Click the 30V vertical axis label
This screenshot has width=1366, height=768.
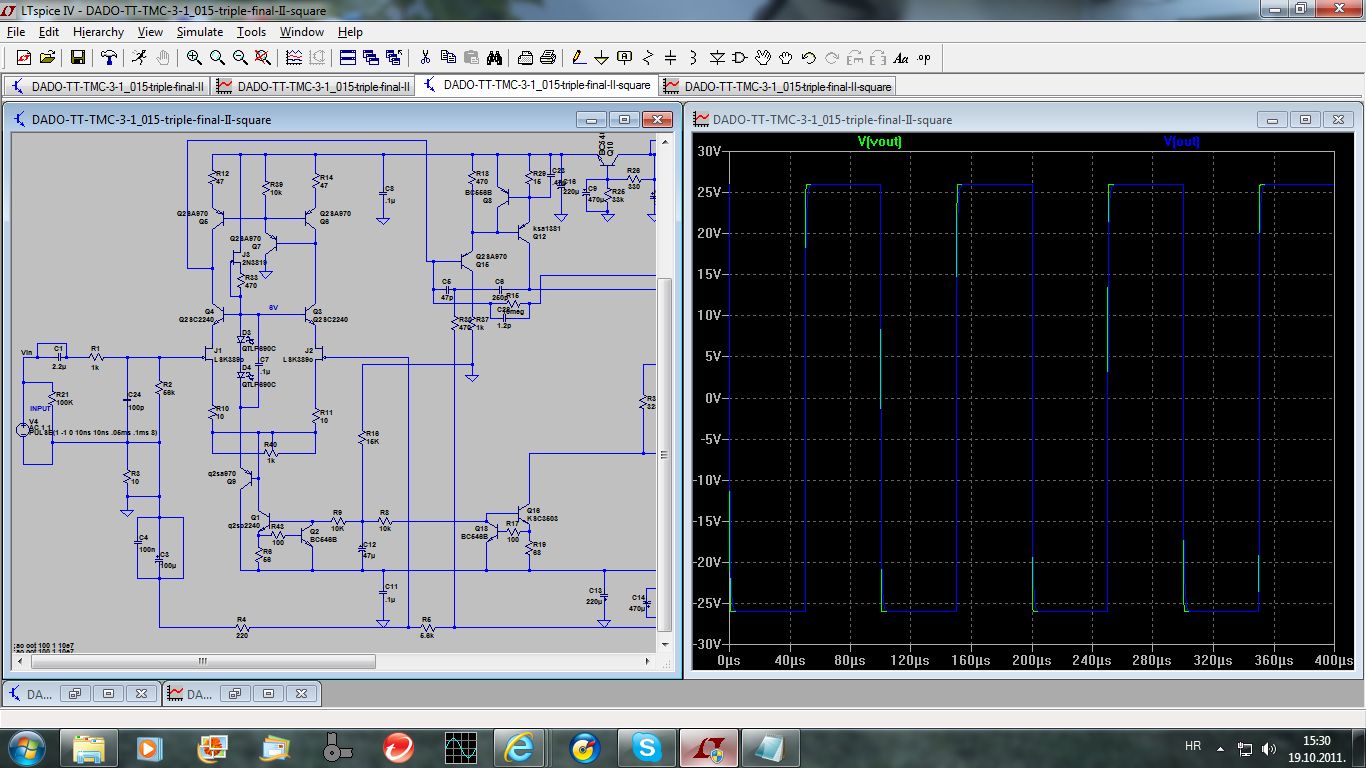(x=709, y=151)
